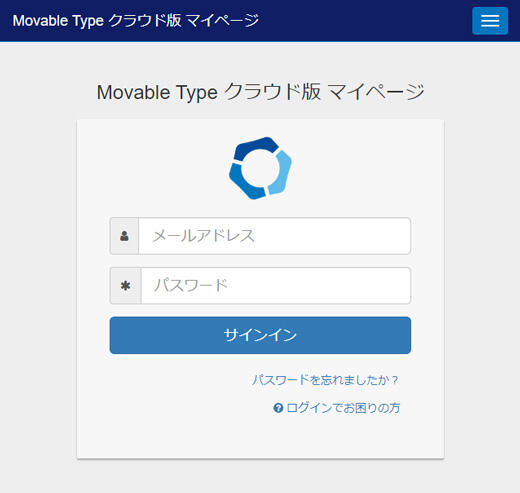Focus the パスワード input field

pos(276,286)
